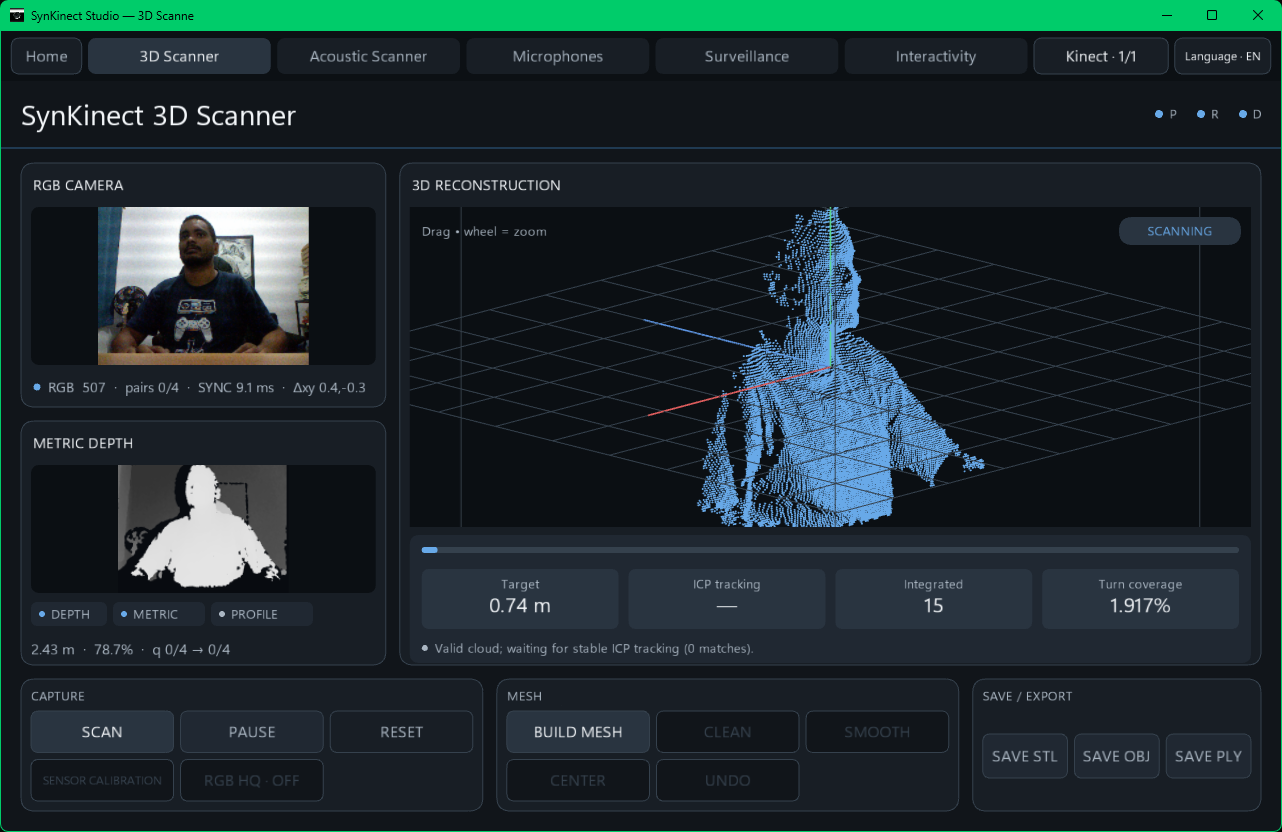Open the Language EN selector
Screen dimensions: 1282x832
click(x=1222, y=56)
